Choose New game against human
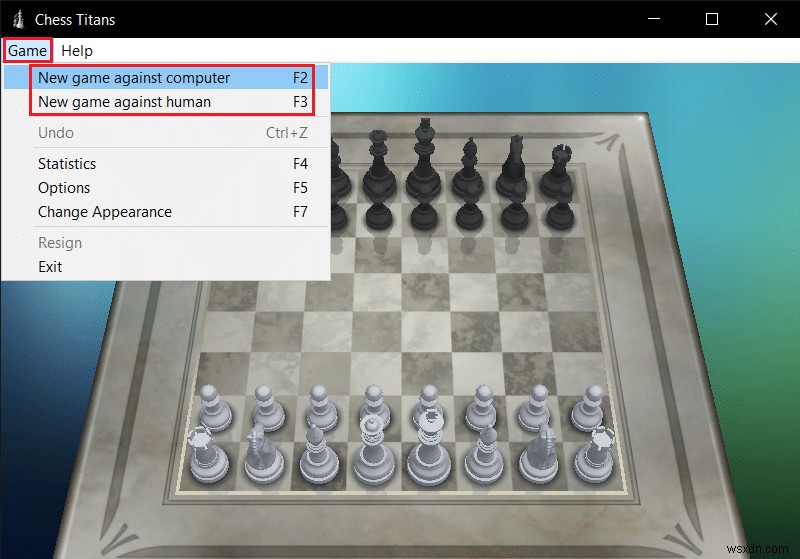This screenshot has width=800, height=559. (166, 101)
